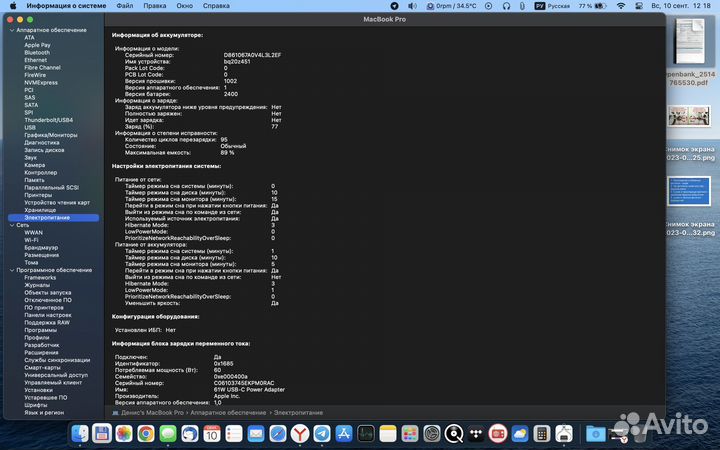Select the PDF file on the desktop

(x=689, y=41)
